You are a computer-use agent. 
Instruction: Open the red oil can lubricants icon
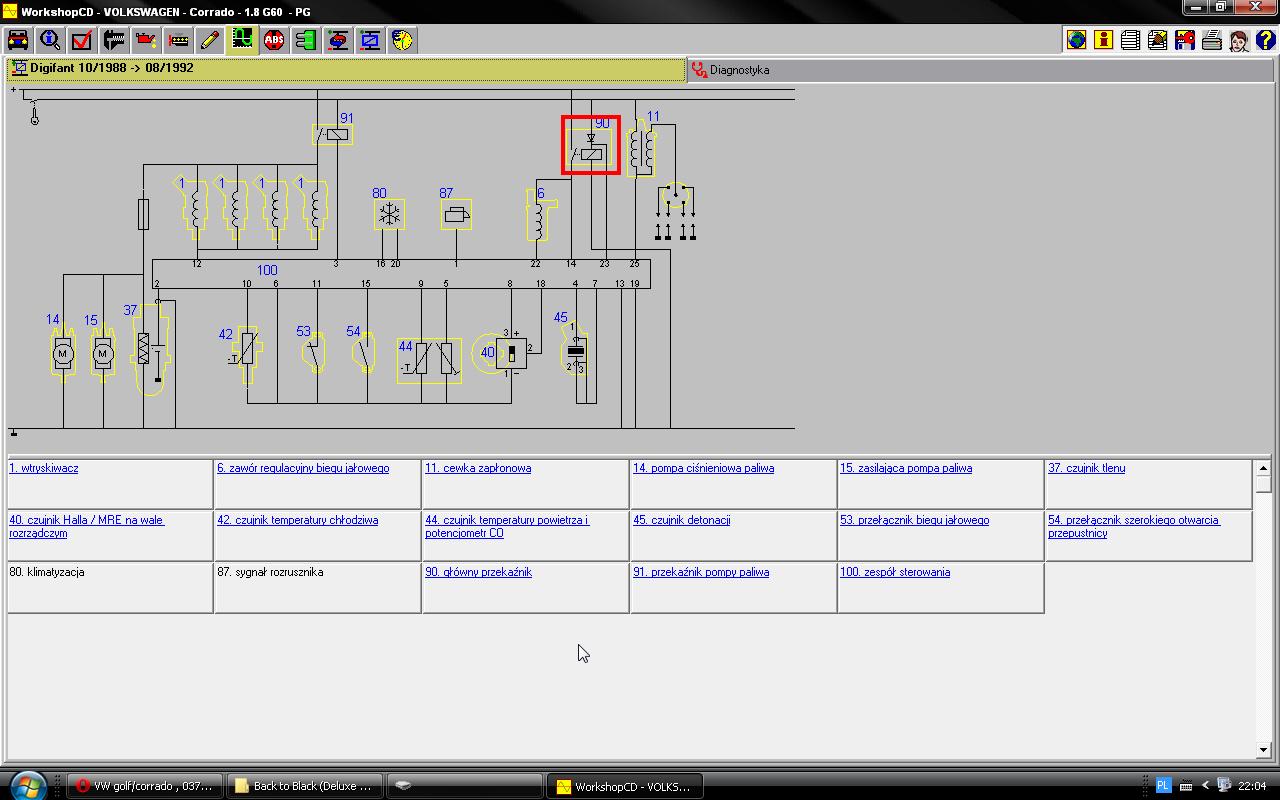click(146, 40)
